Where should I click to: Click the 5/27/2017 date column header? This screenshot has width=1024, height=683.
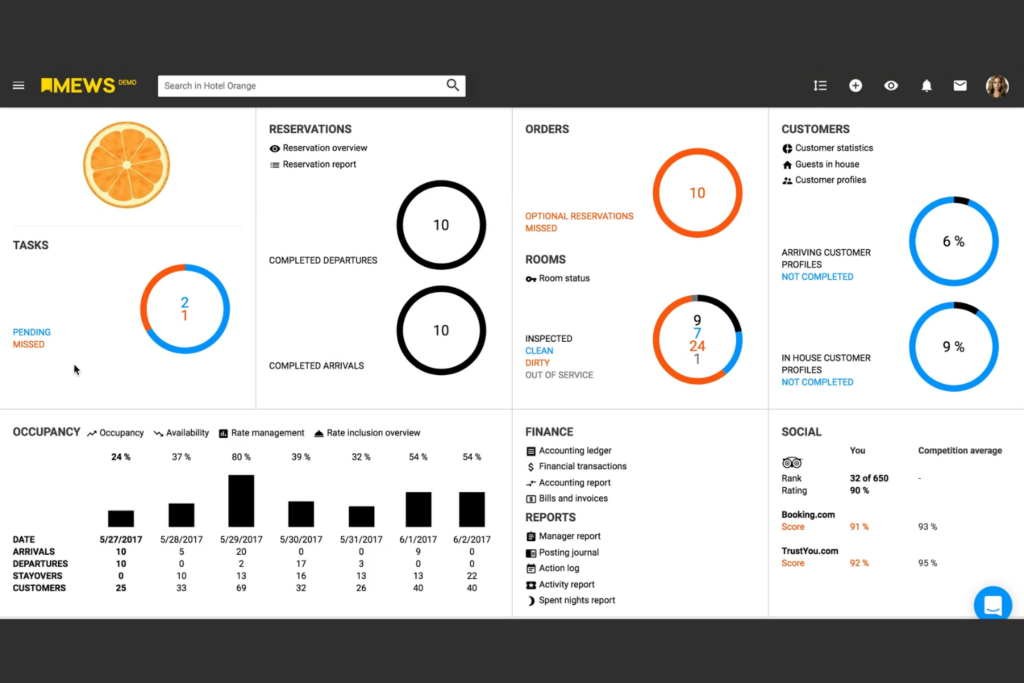coord(121,540)
